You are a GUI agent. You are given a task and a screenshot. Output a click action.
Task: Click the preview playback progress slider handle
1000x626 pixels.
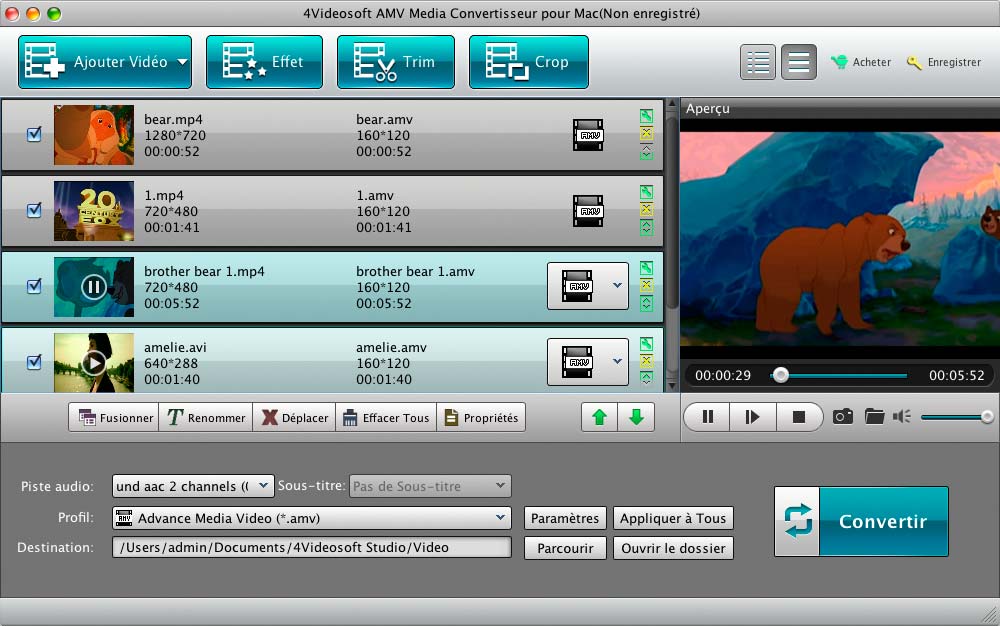pos(780,375)
